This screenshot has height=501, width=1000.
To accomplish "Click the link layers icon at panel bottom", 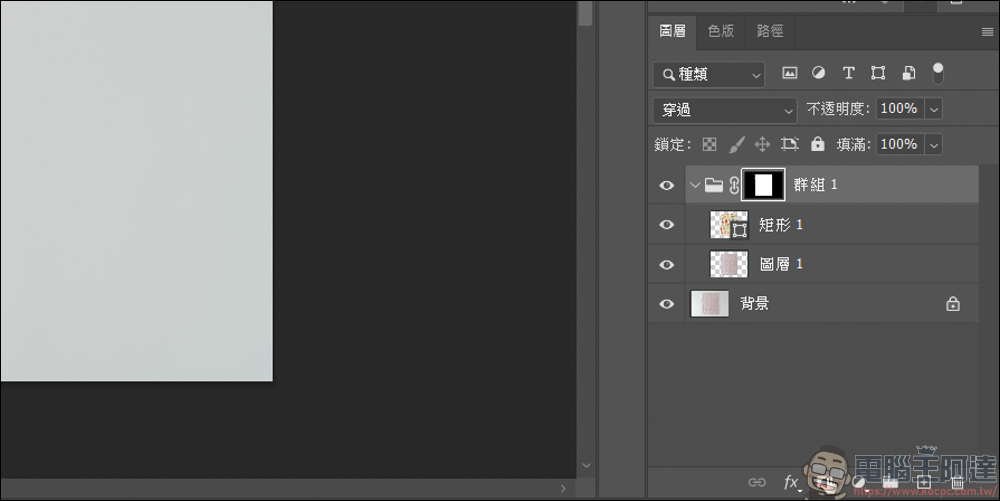I will click(x=757, y=482).
